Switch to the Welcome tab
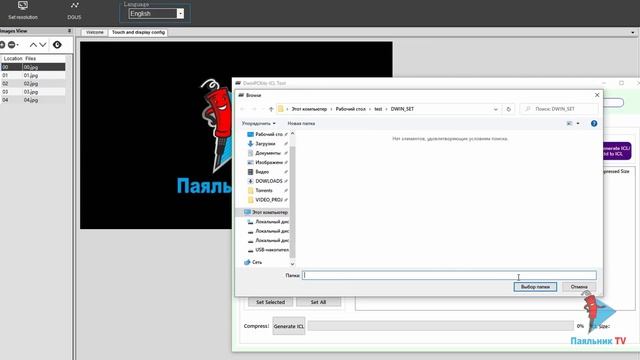The width and height of the screenshot is (640, 360). (95, 32)
